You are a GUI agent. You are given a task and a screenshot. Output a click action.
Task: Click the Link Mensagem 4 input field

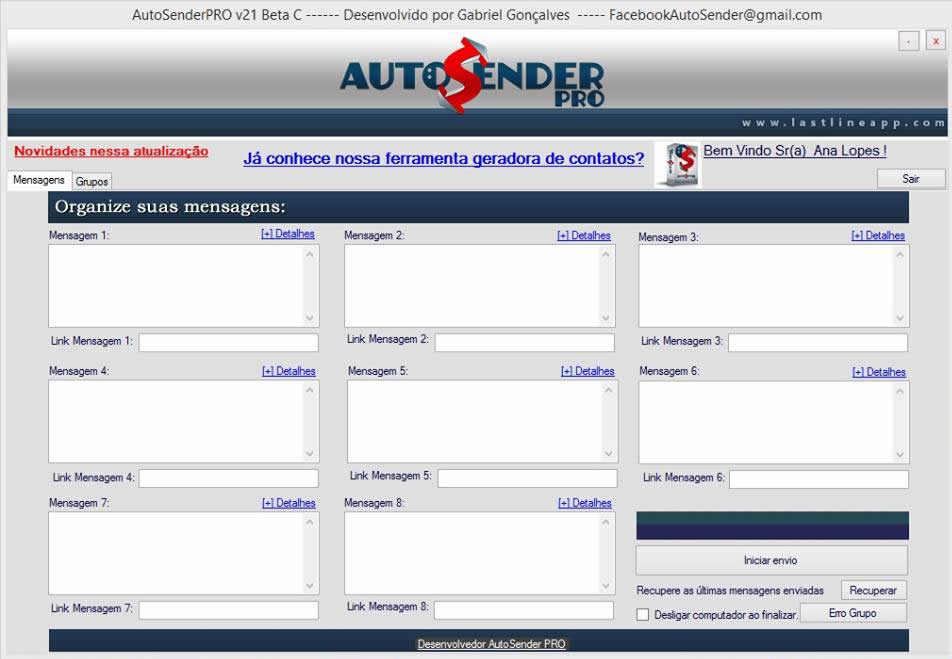tap(229, 479)
